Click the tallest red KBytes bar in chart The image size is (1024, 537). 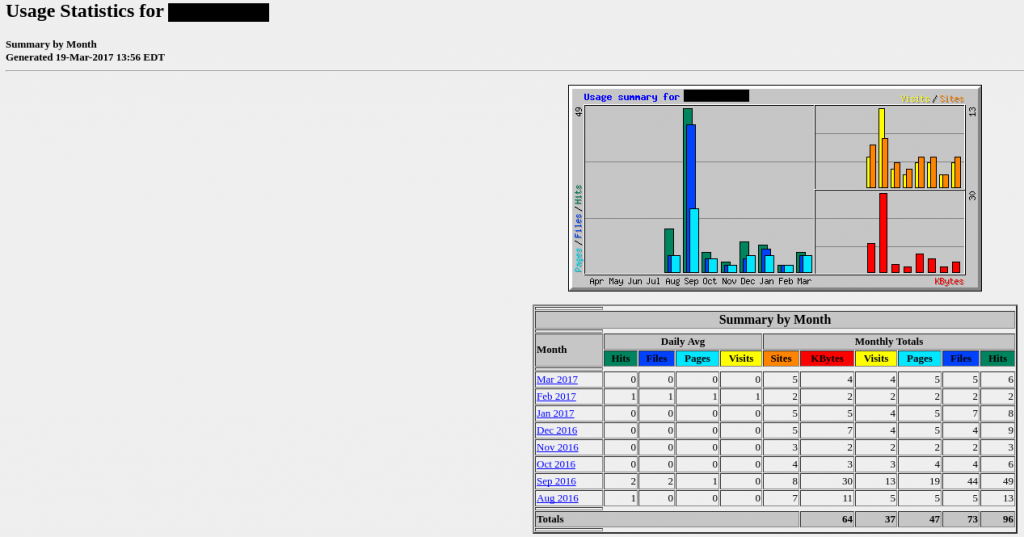(x=883, y=233)
